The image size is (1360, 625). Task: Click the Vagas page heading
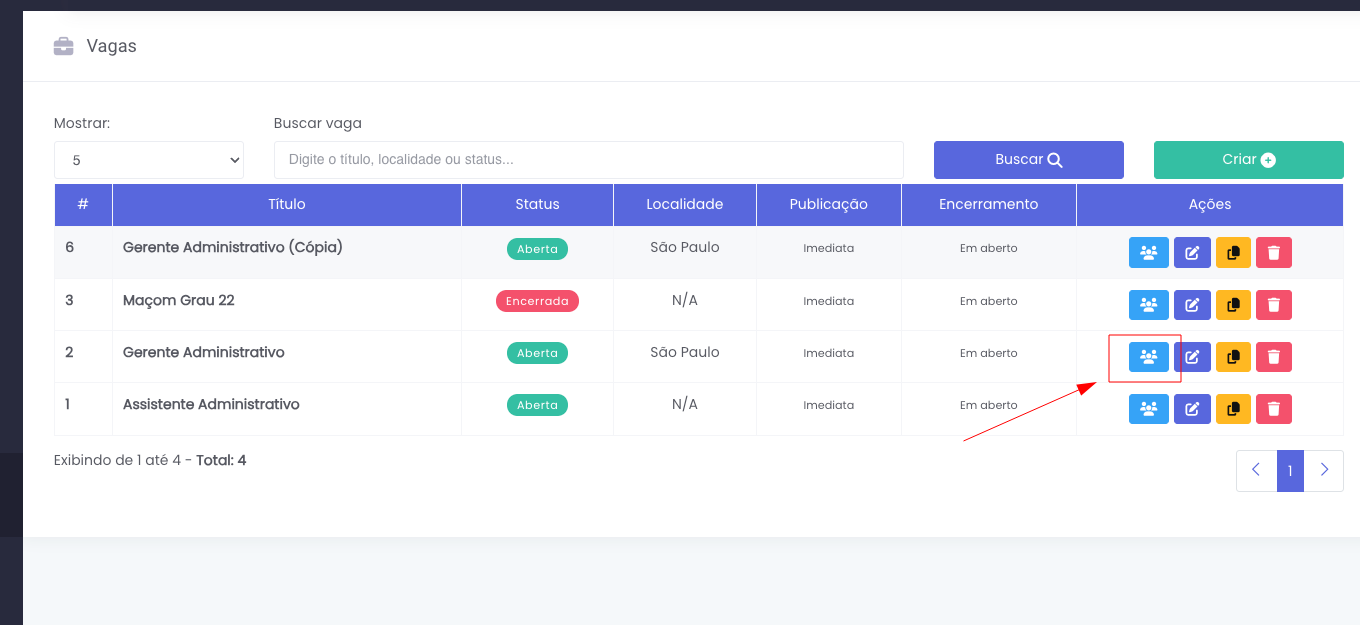pyautogui.click(x=112, y=46)
